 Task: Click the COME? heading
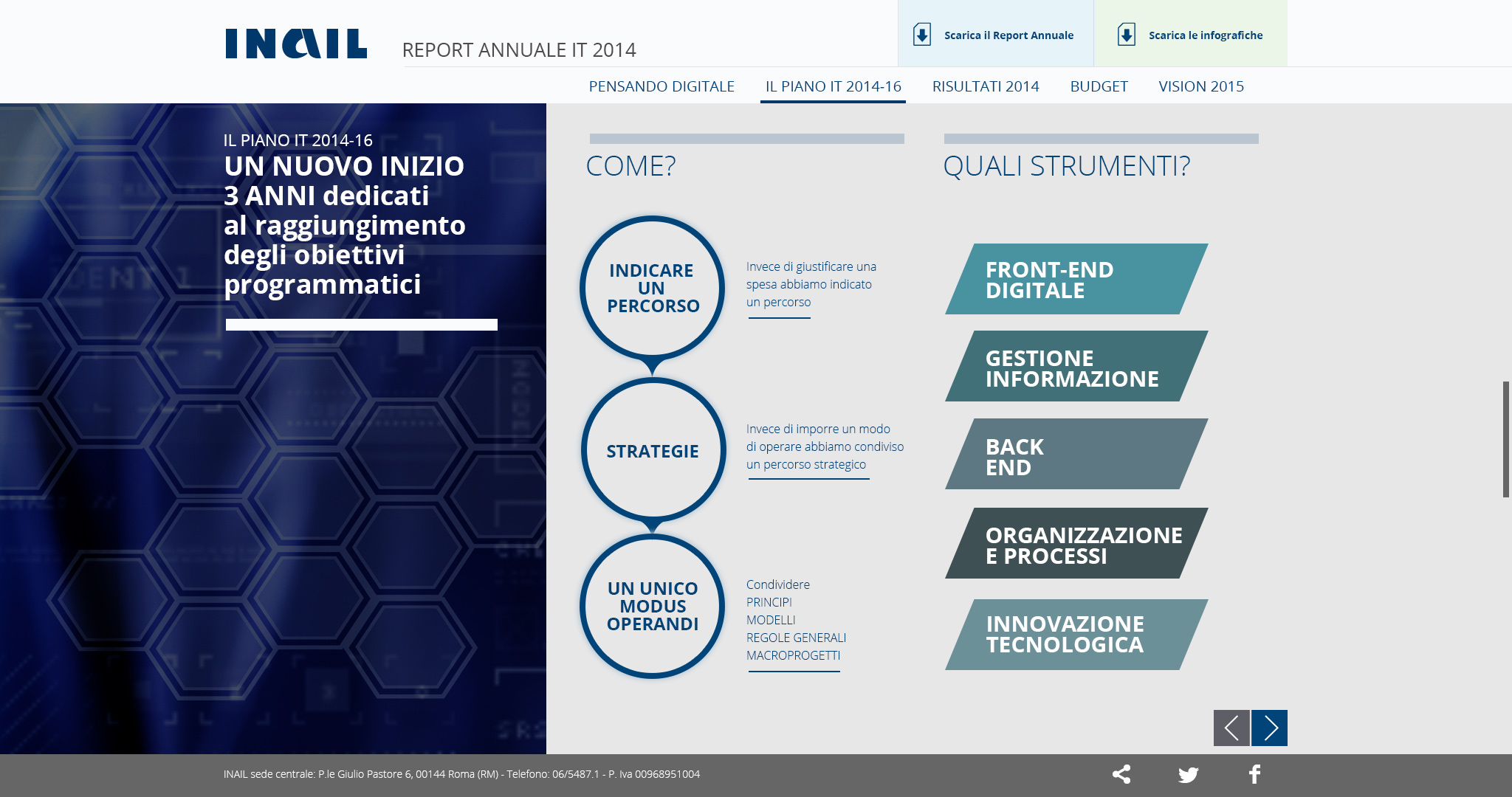pyautogui.click(x=630, y=166)
